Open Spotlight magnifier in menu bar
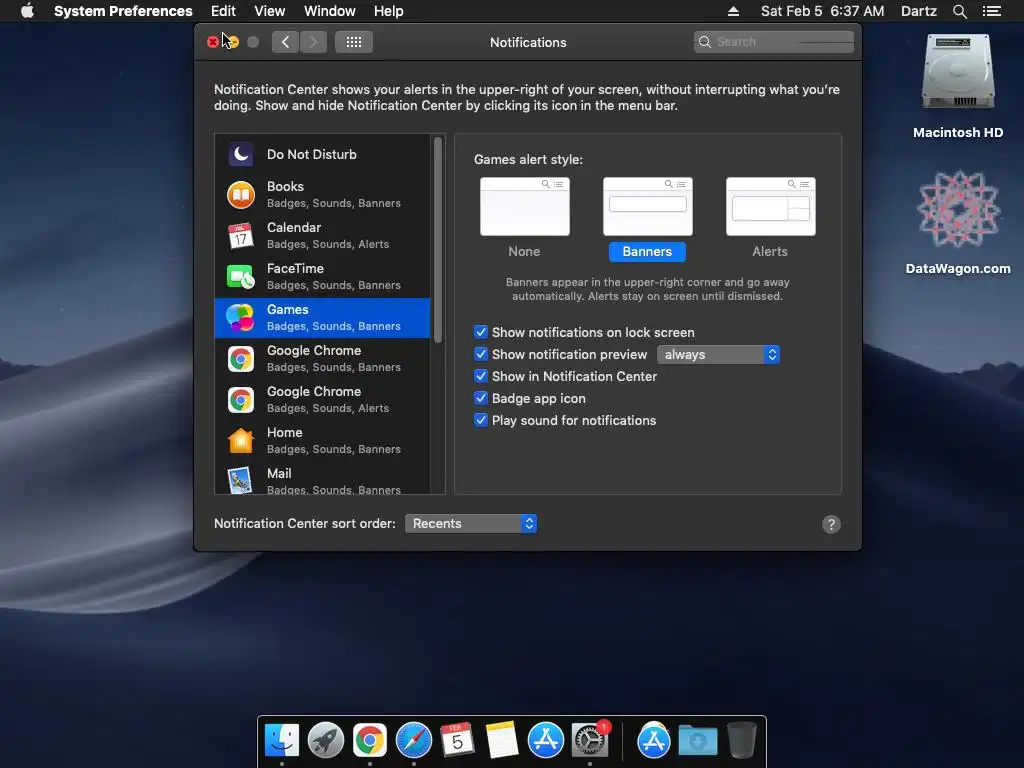Viewport: 1024px width, 768px height. click(x=959, y=11)
